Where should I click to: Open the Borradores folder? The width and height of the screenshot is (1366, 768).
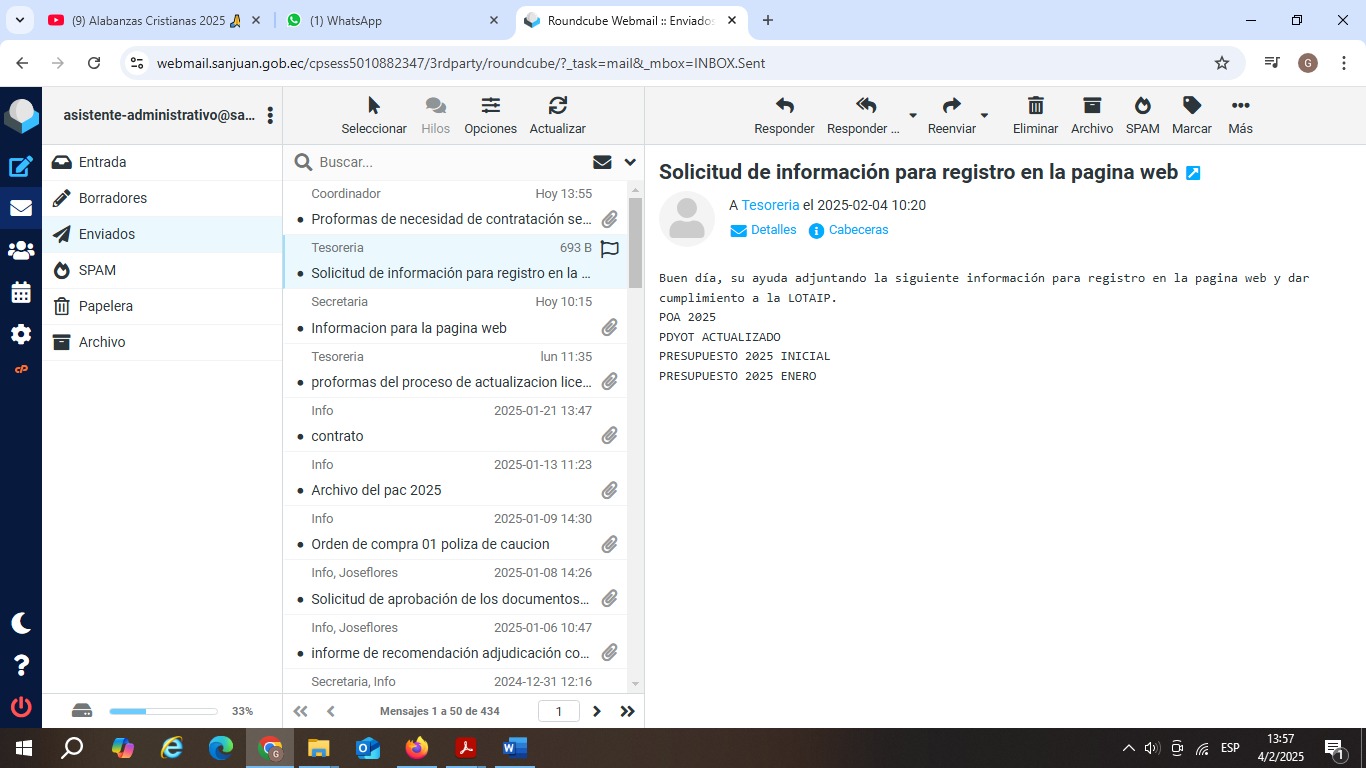point(113,198)
